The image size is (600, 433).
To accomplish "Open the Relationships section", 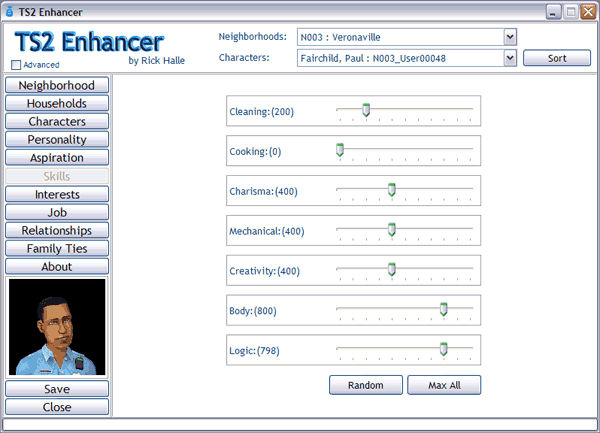I will (57, 230).
